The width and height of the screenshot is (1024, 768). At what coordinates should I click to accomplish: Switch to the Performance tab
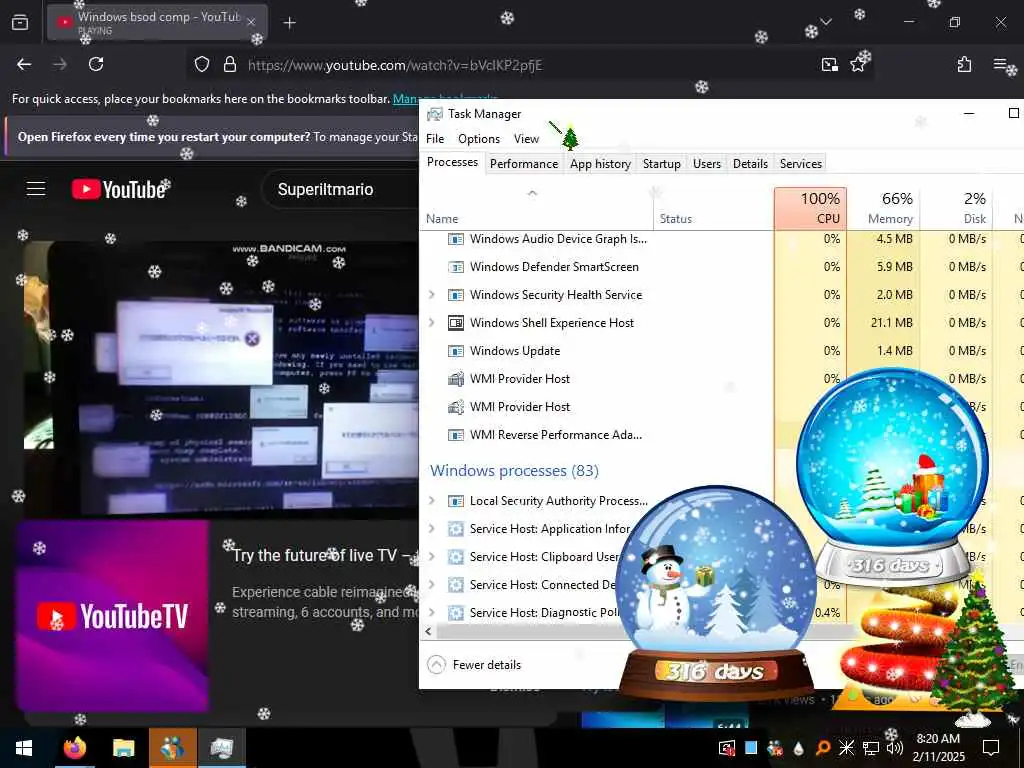[524, 164]
